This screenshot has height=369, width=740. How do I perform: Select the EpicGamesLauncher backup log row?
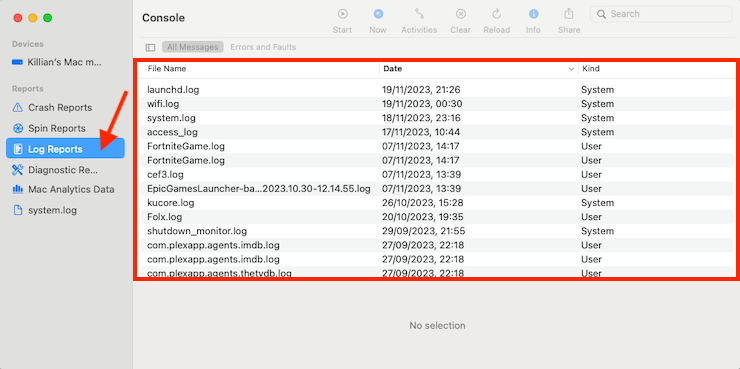(437, 189)
